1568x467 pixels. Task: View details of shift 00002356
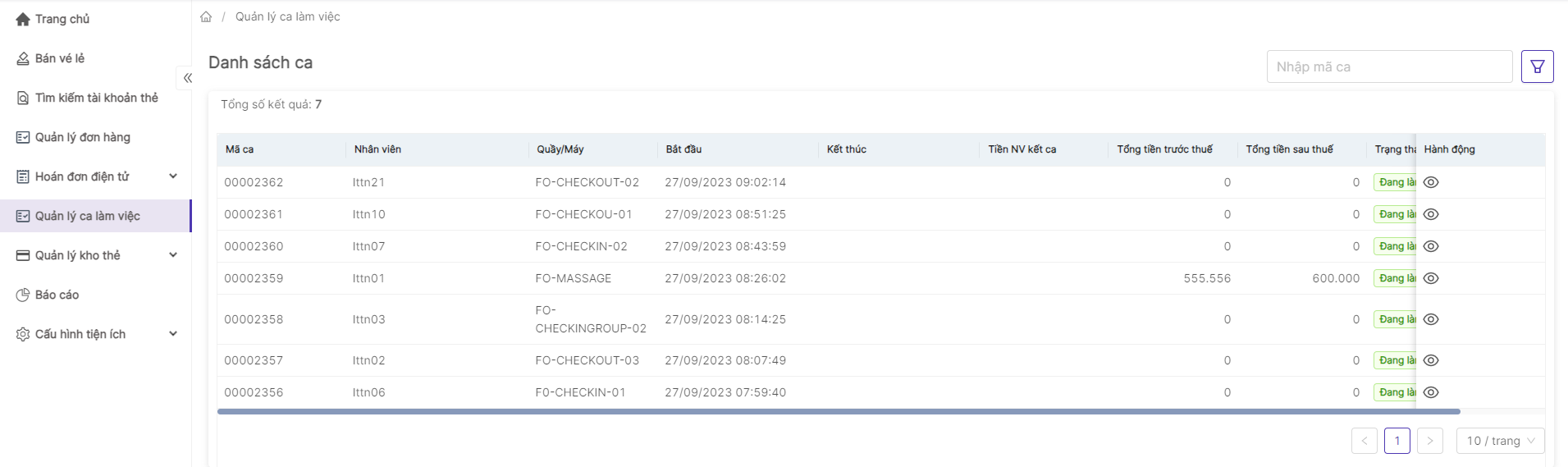1431,392
